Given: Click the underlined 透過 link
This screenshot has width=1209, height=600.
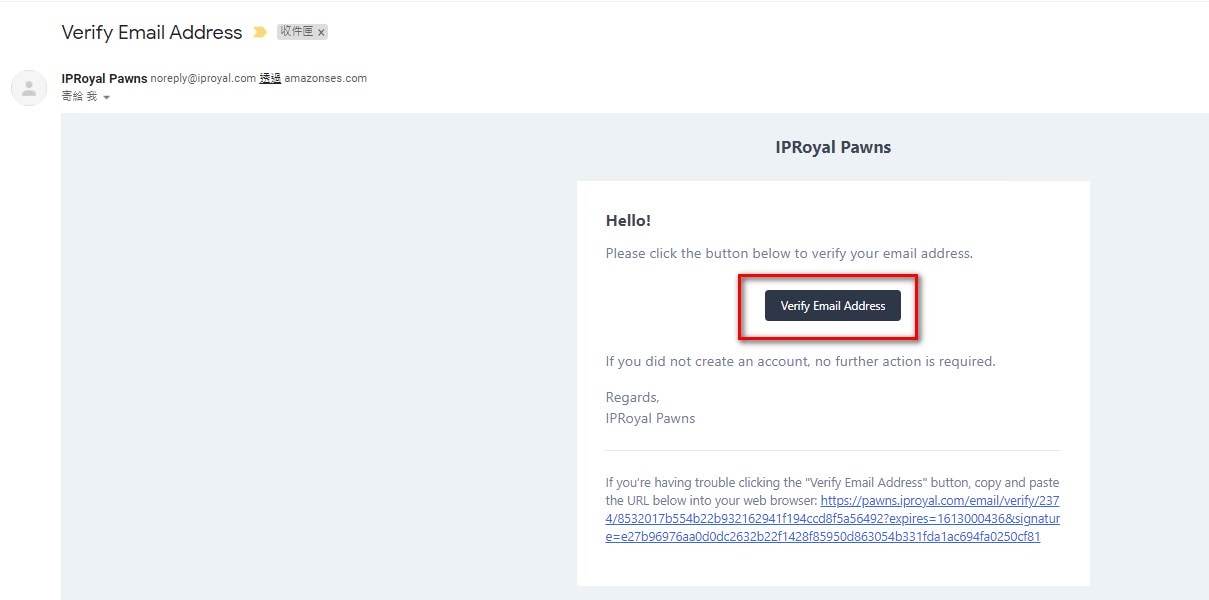Looking at the screenshot, I should click(x=270, y=78).
